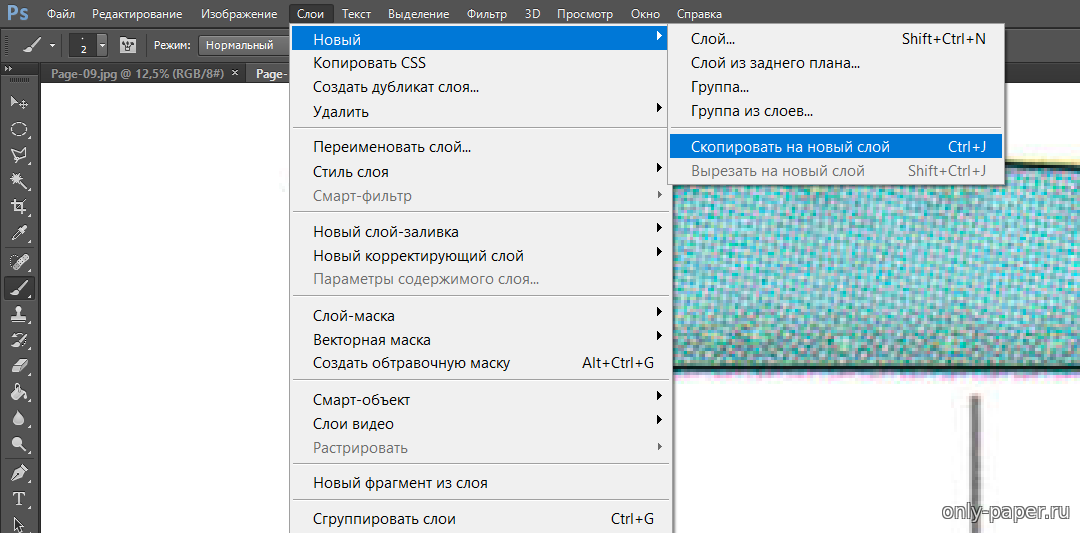Select the Eyedropper tool

[x=18, y=235]
